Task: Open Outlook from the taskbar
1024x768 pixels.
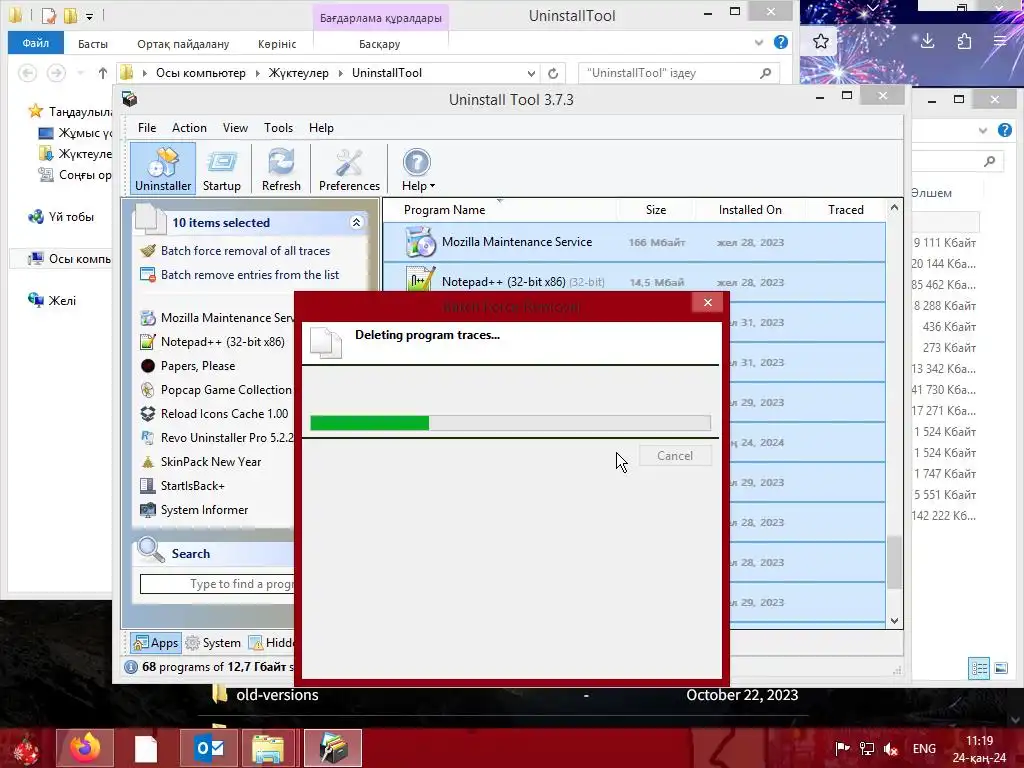Action: (209, 748)
